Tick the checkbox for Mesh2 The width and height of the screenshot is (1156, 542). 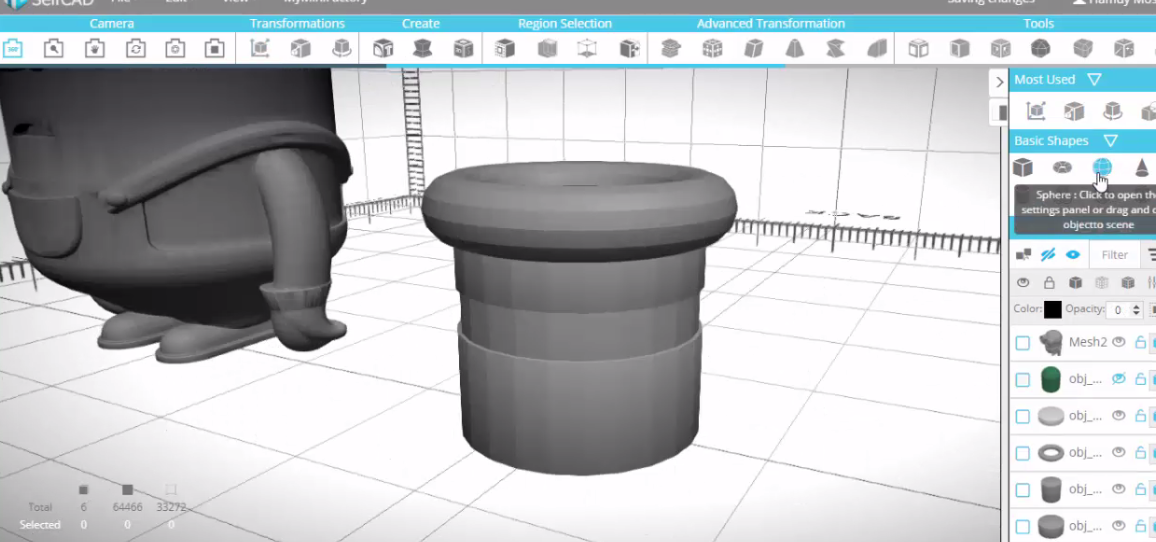(1022, 343)
